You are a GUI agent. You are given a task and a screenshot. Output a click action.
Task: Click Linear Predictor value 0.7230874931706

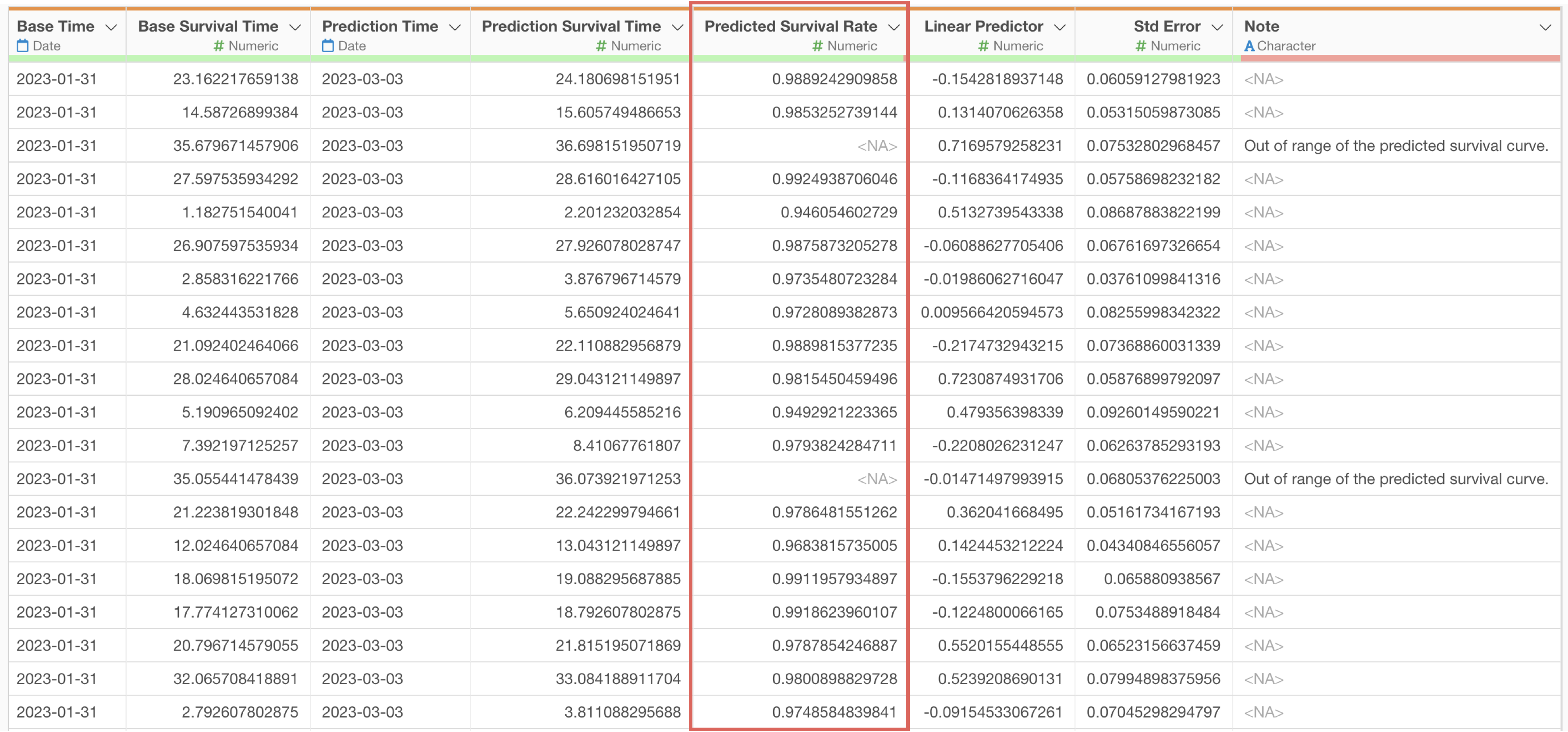coord(1000,380)
